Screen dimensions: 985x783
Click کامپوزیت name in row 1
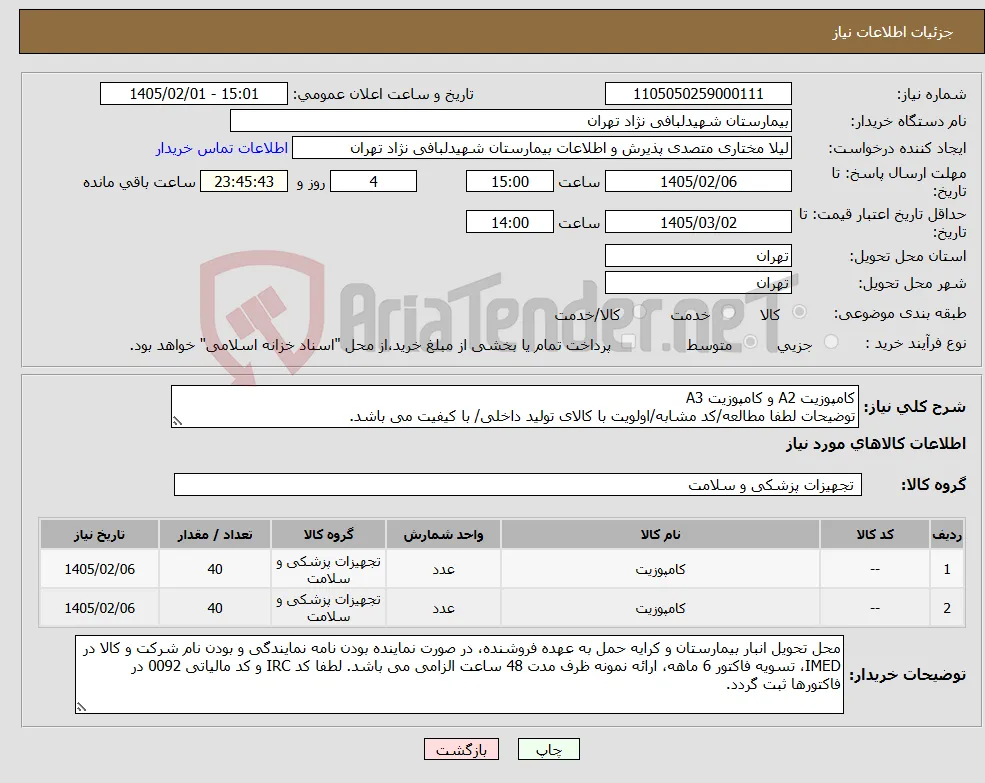click(660, 569)
